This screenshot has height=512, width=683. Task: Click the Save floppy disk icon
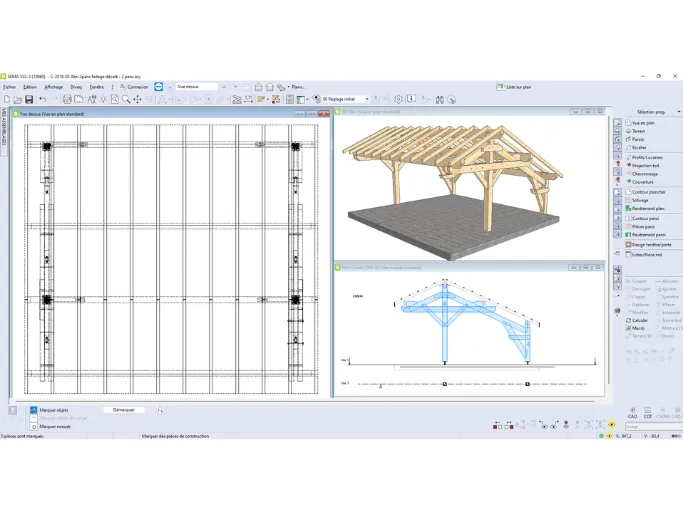(29, 99)
